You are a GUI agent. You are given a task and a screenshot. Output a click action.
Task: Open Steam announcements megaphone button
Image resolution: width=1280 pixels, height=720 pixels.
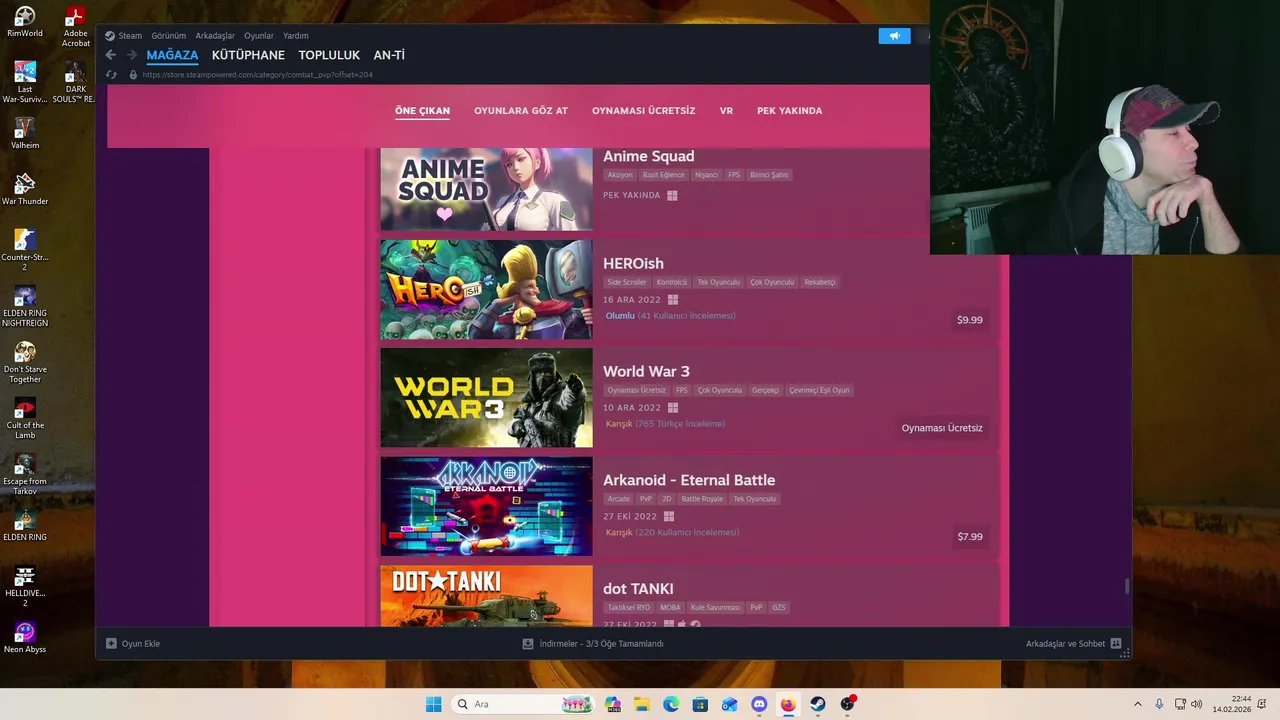click(x=894, y=36)
